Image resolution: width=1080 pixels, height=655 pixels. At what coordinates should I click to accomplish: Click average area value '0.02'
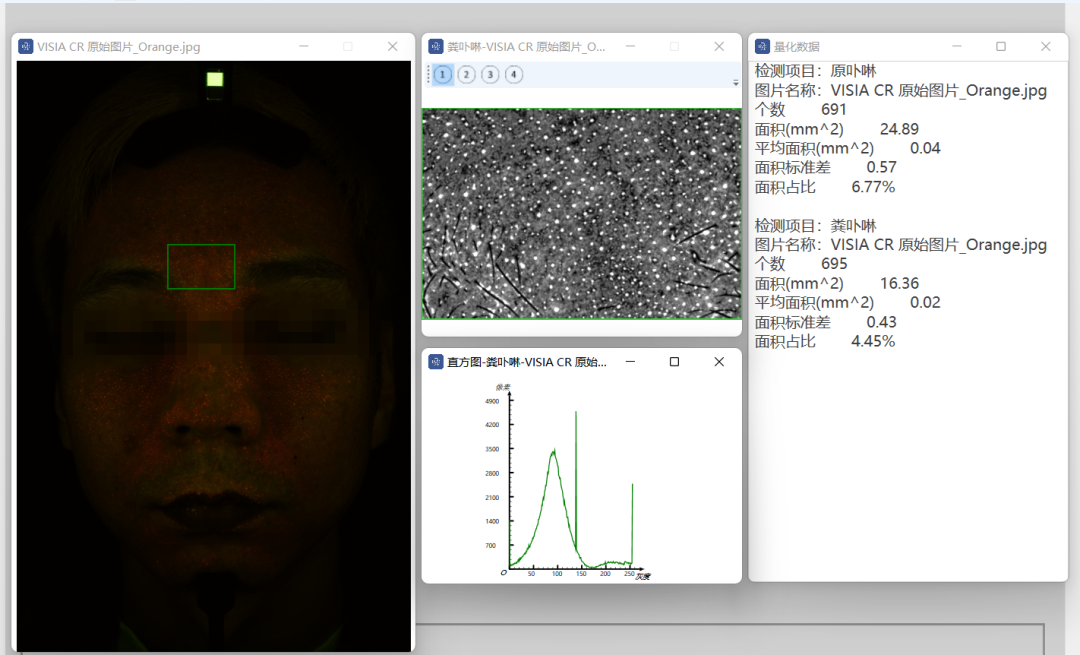pyautogui.click(x=925, y=302)
